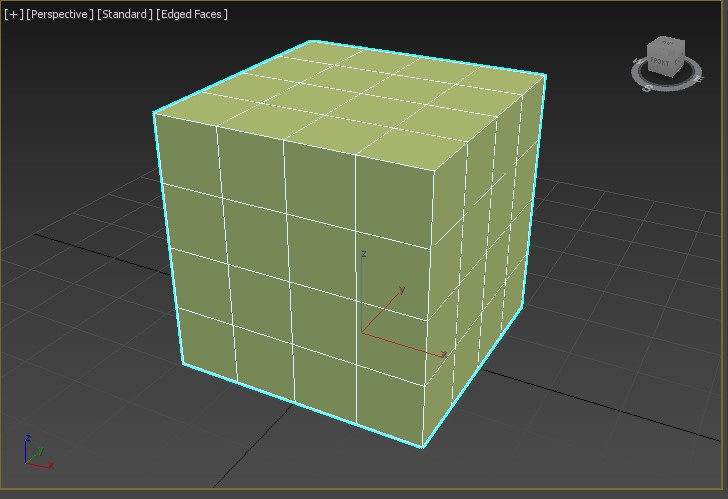Open the Edged Faces per-view menu
Screen dimensions: 728x499
193,14
